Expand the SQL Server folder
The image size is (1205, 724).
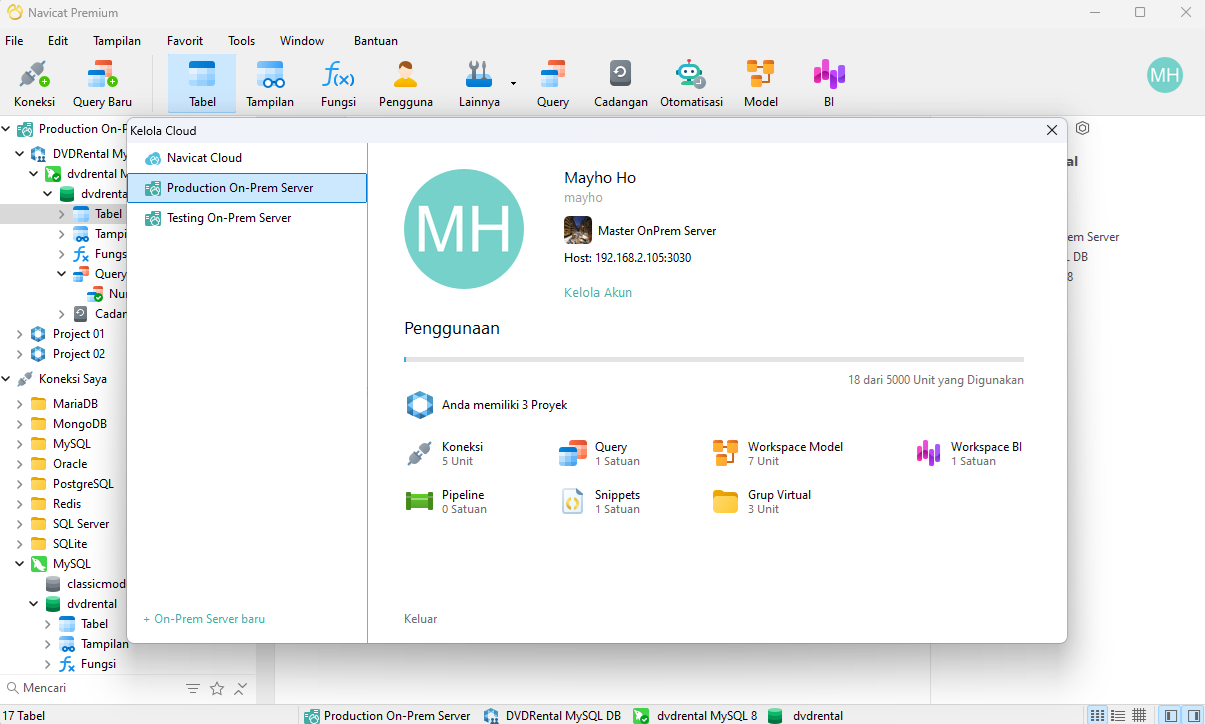coord(20,524)
